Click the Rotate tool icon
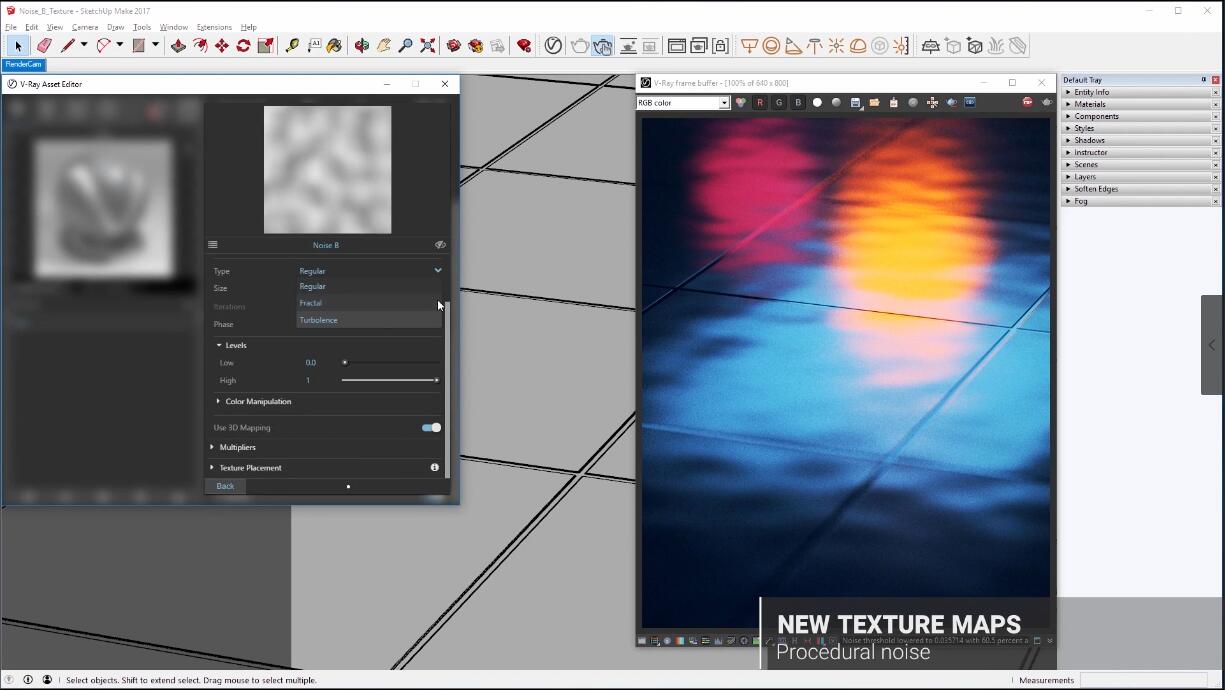 tap(243, 46)
